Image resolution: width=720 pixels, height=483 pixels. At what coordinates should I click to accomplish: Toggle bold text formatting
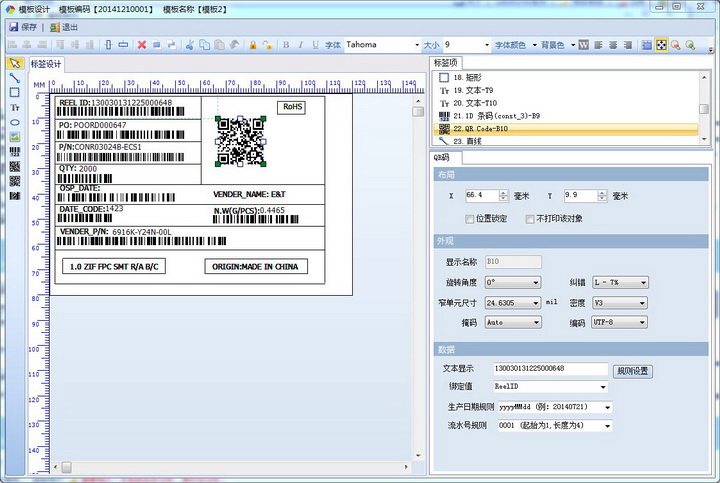[286, 45]
